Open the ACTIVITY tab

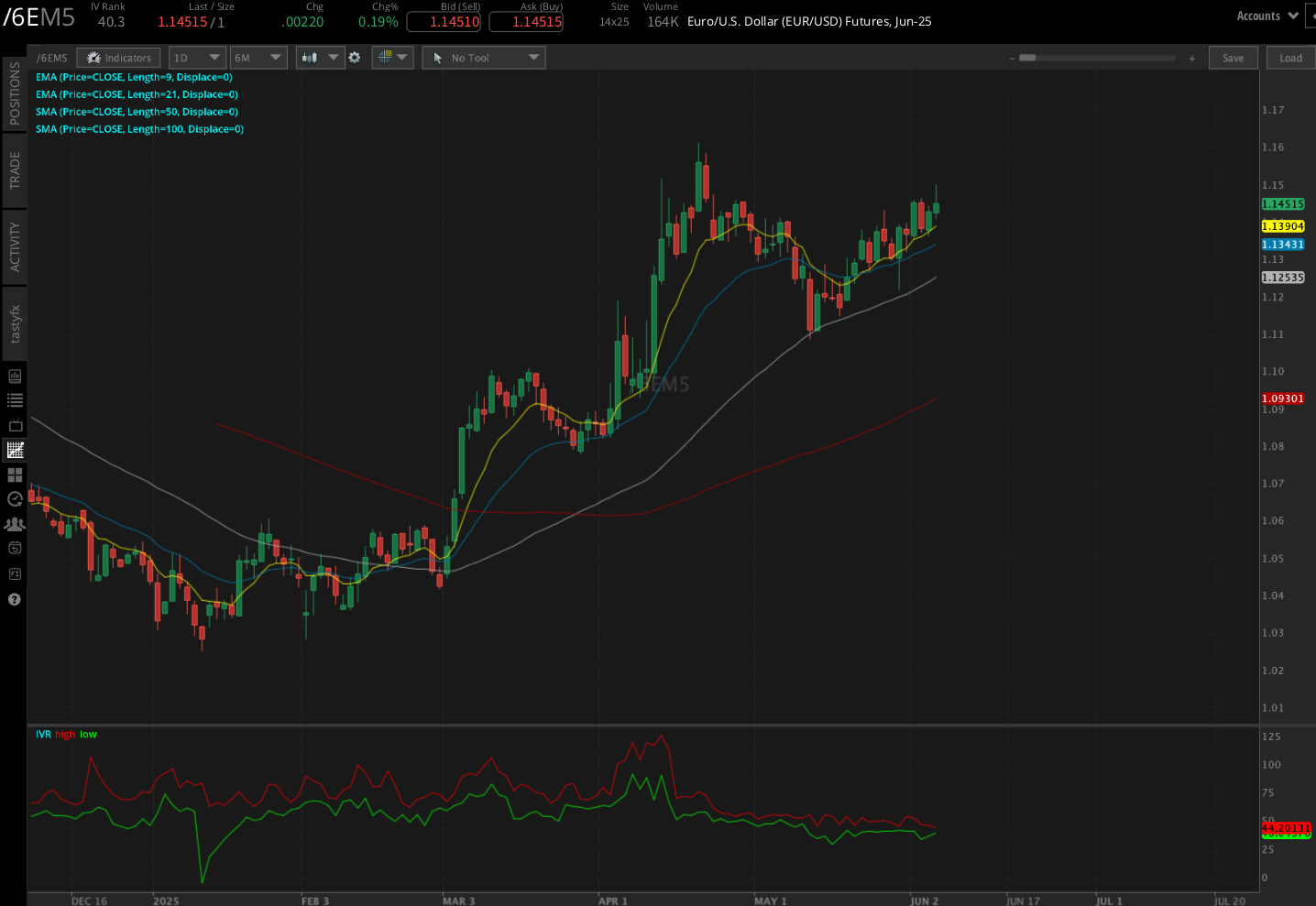(x=14, y=246)
